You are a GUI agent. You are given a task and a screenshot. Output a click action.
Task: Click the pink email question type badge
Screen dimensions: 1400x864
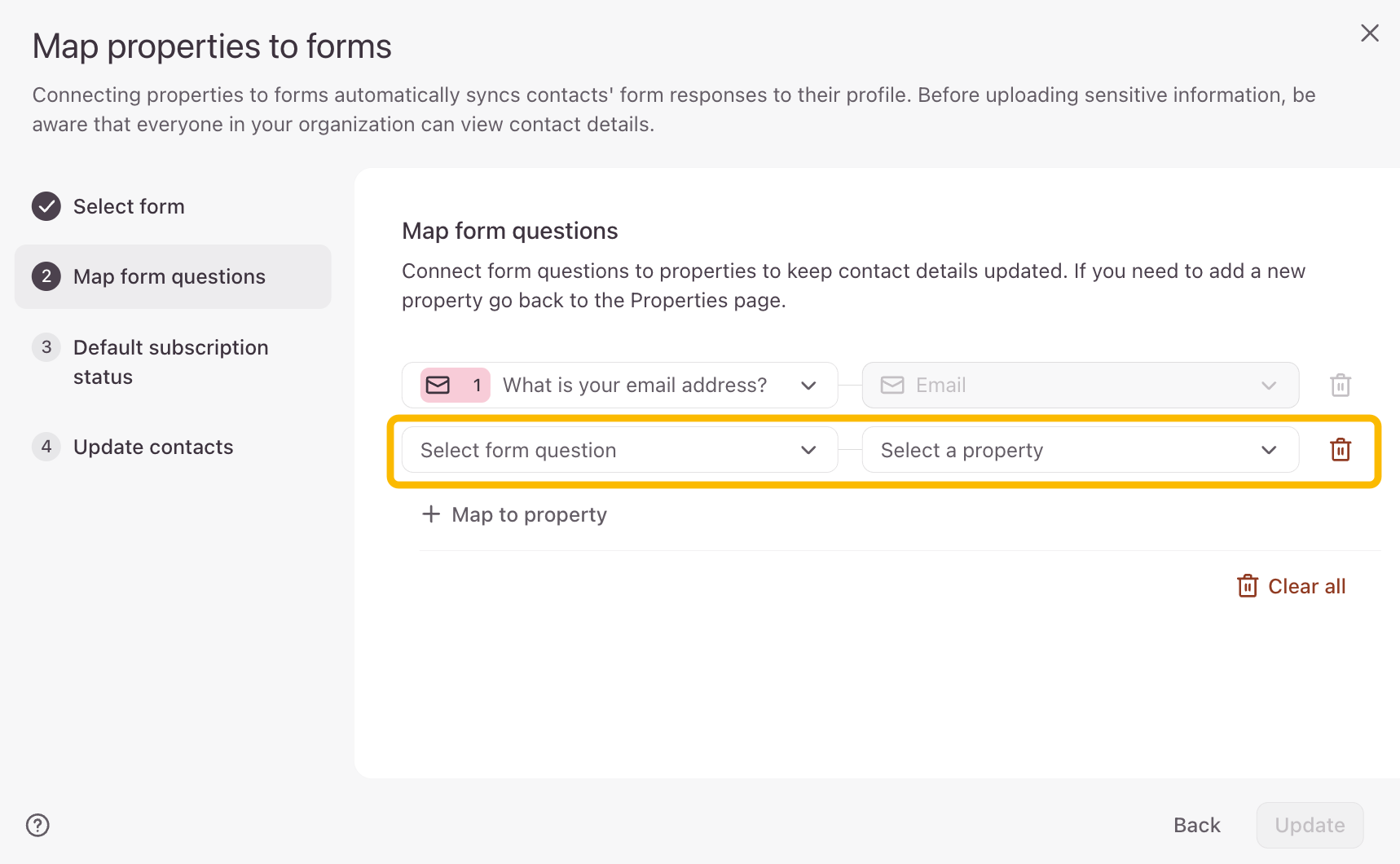point(455,385)
